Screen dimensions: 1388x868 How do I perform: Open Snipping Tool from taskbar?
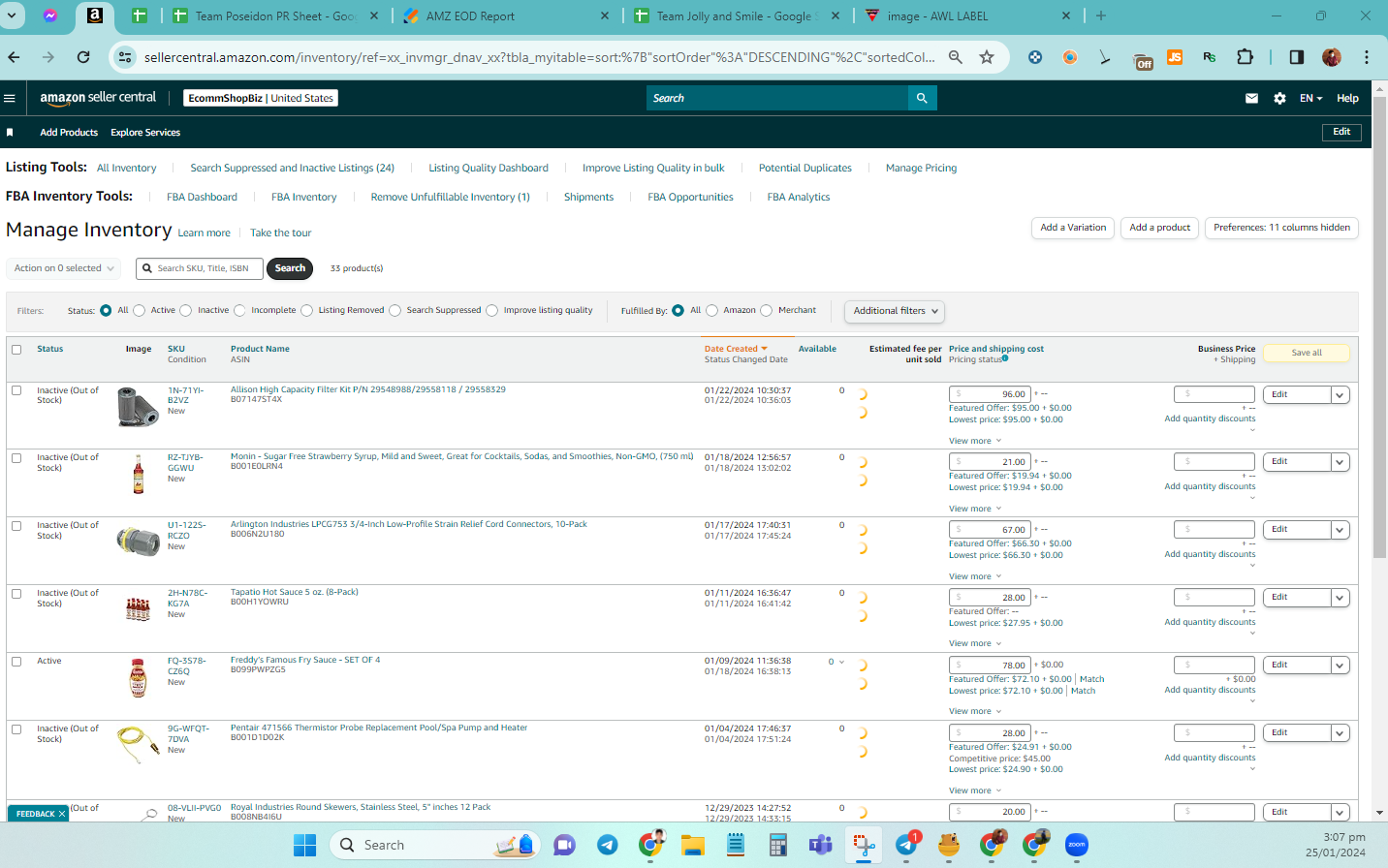click(864, 845)
